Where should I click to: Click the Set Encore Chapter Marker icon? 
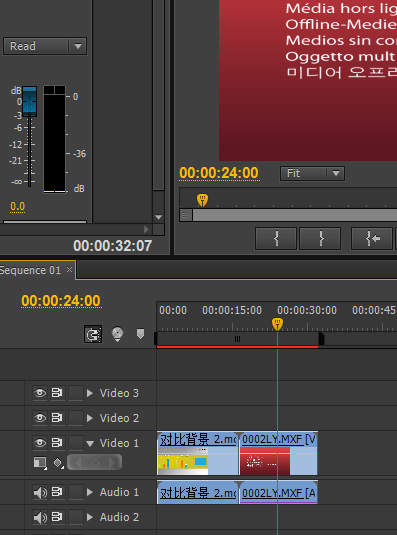pyautogui.click(x=117, y=334)
